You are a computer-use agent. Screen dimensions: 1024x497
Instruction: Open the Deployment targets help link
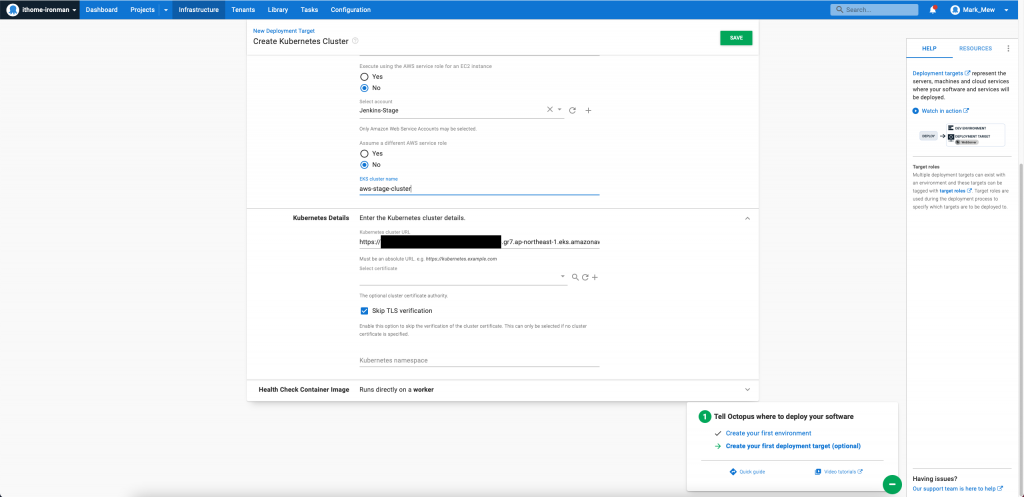941,73
